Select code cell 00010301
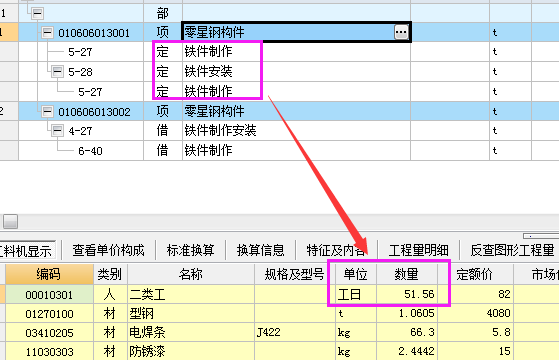559x360 pixels. point(49,294)
